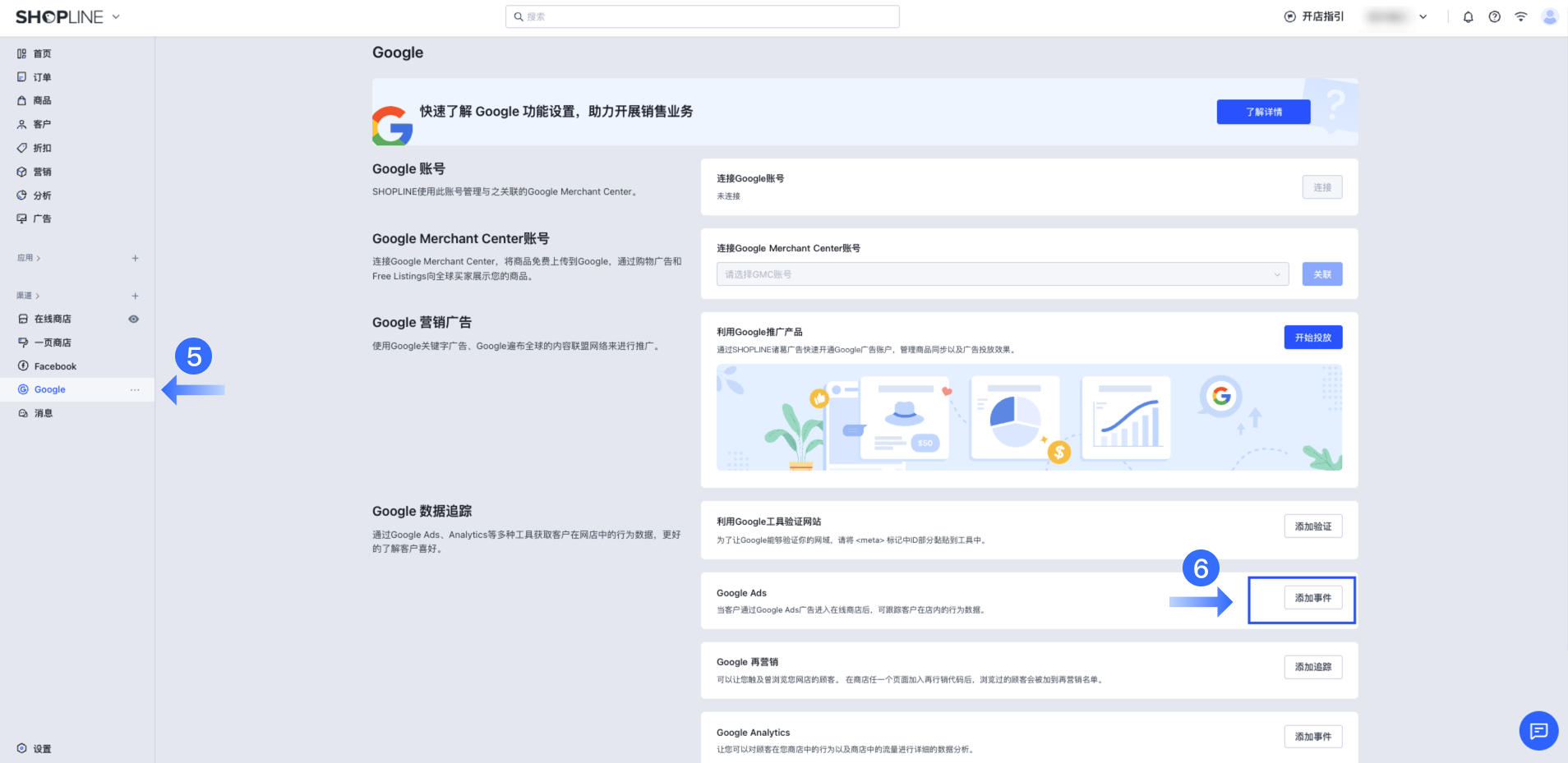Click the 在线商店 storefront icon
This screenshot has width=1568, height=763.
(x=23, y=319)
